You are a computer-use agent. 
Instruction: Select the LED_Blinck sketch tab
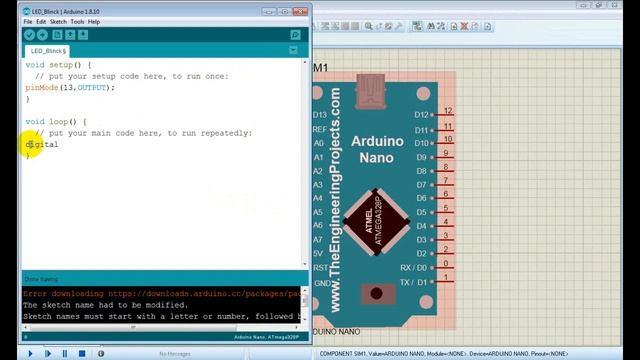tap(48, 51)
